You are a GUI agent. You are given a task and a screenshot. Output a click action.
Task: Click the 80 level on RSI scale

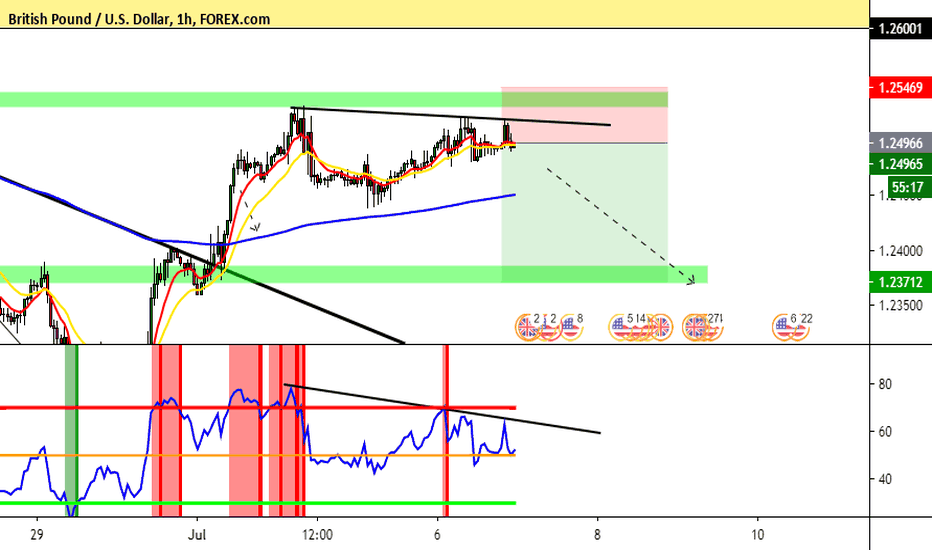(884, 384)
